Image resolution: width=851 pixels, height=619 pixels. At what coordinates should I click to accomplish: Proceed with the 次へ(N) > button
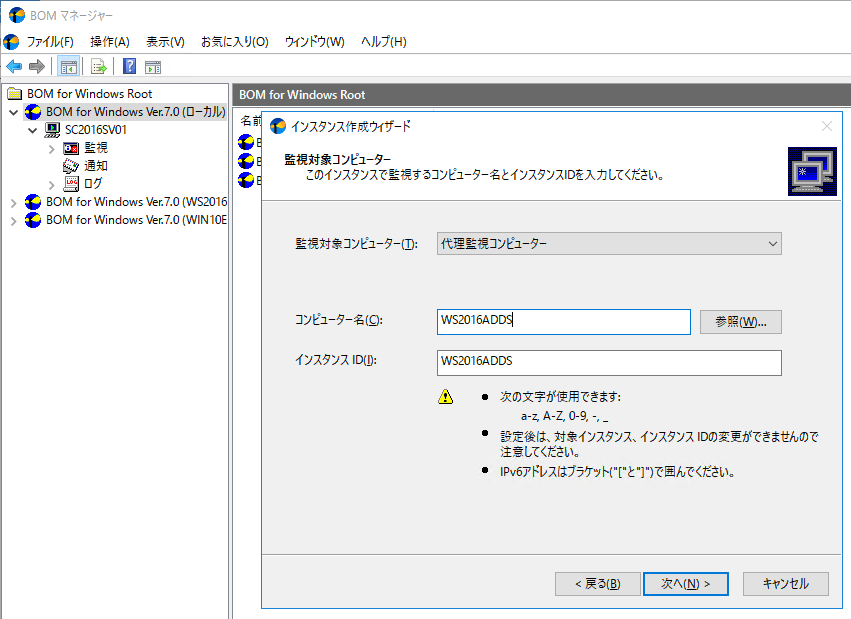point(685,584)
